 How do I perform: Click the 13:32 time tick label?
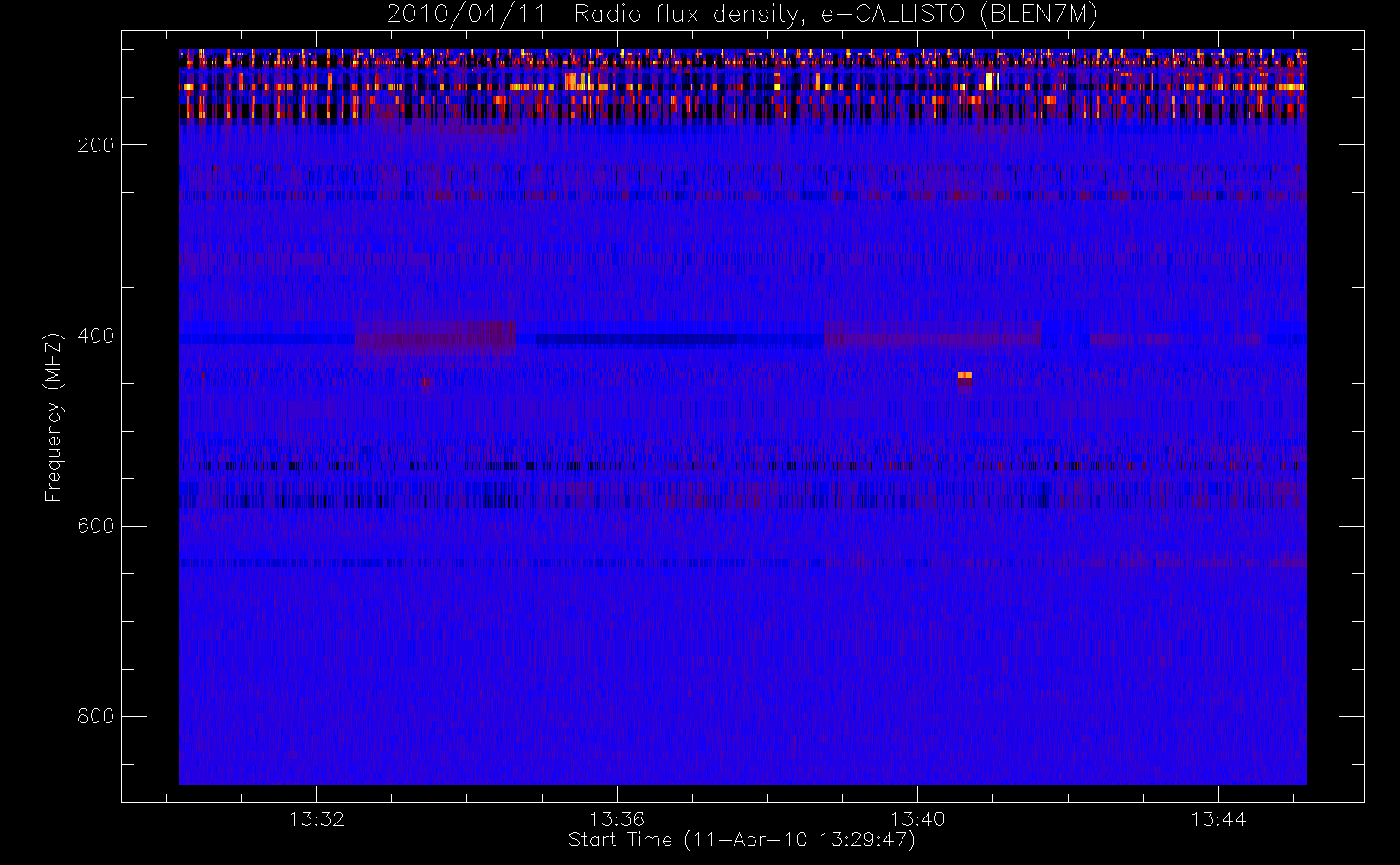click(317, 819)
